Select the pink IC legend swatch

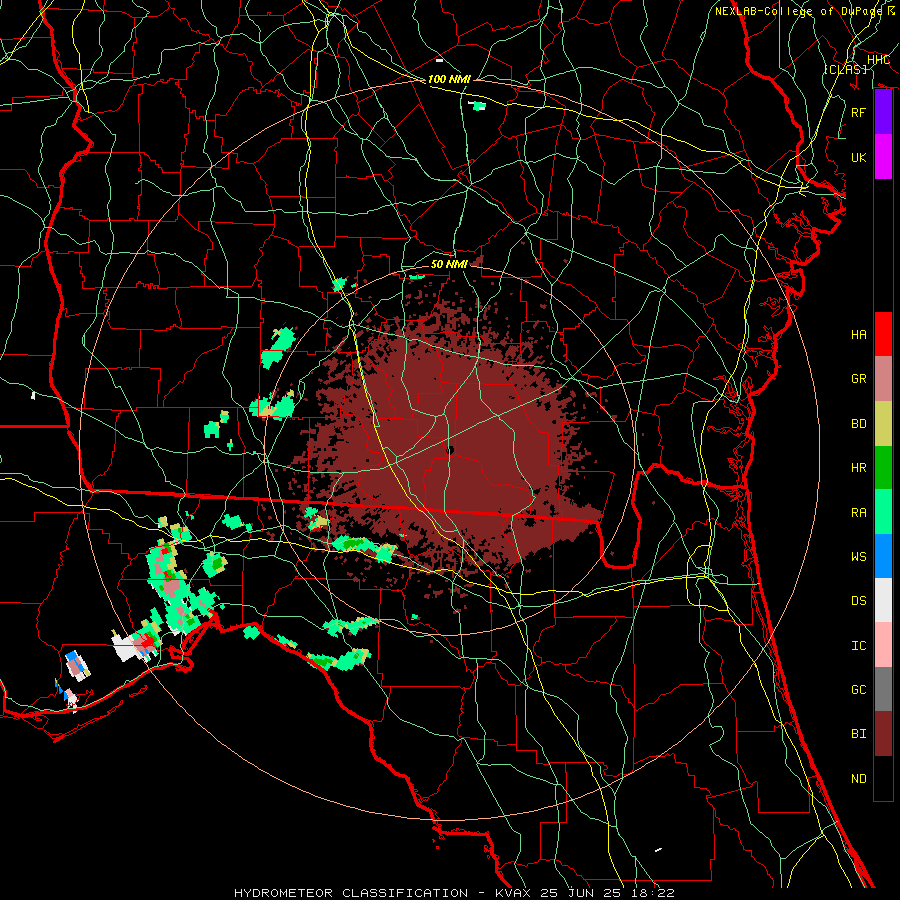click(x=883, y=645)
